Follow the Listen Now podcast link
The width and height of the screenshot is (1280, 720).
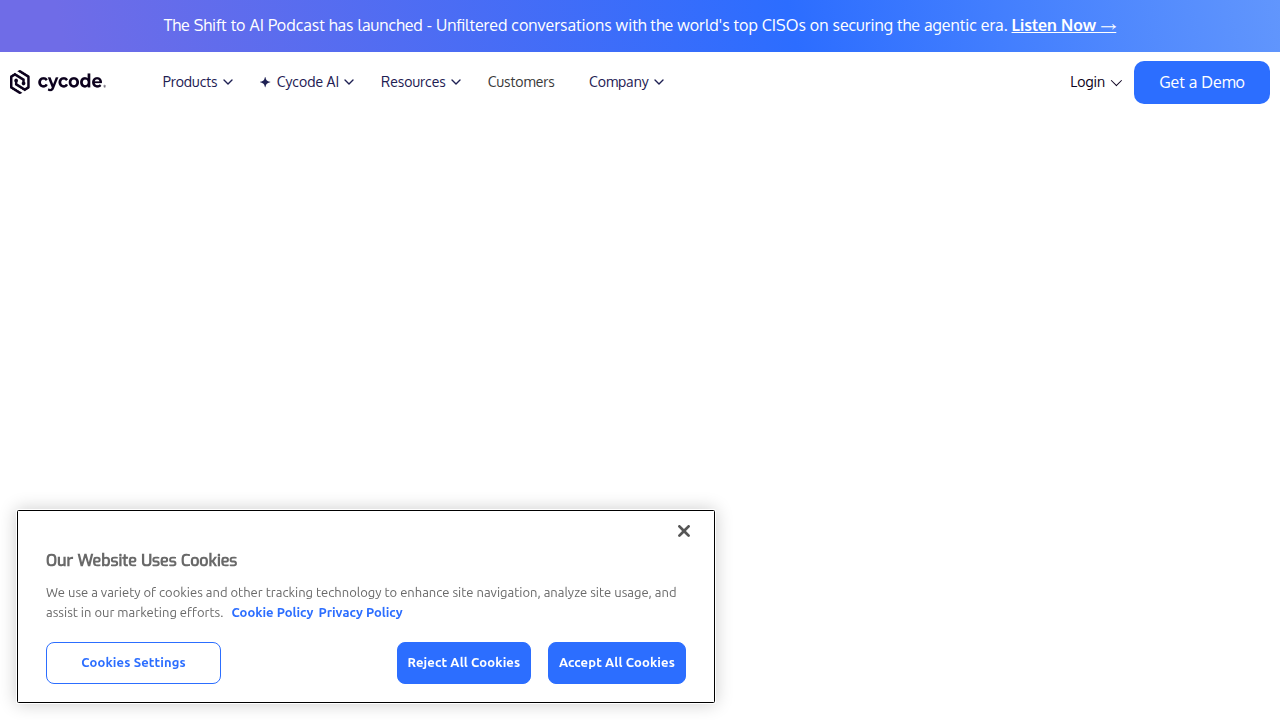1064,25
